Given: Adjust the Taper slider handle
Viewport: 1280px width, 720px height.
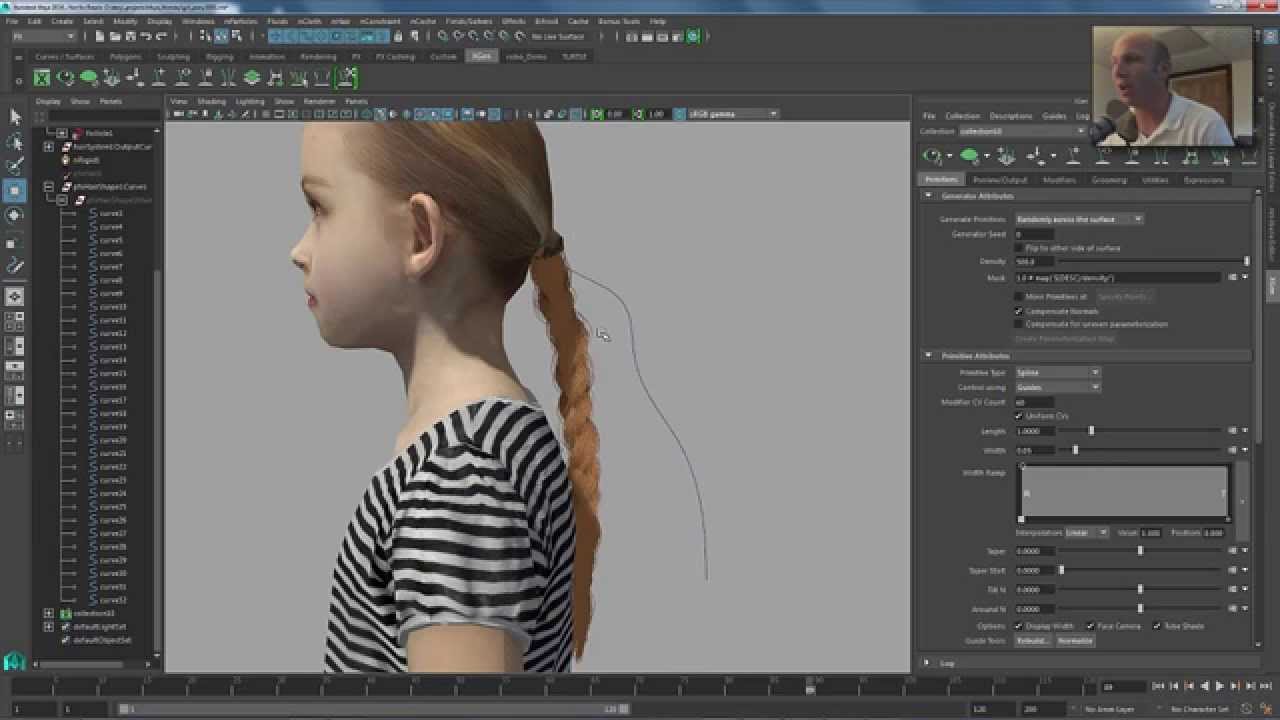Looking at the screenshot, I should pos(1140,551).
